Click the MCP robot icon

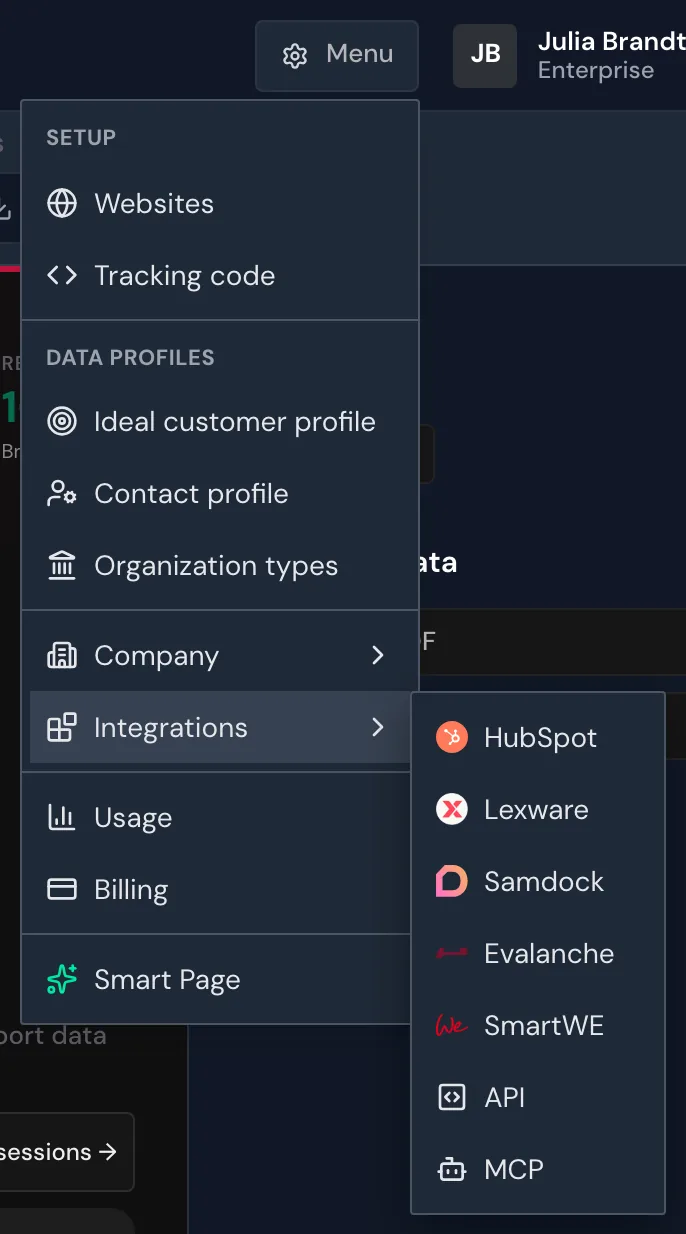pos(452,1169)
